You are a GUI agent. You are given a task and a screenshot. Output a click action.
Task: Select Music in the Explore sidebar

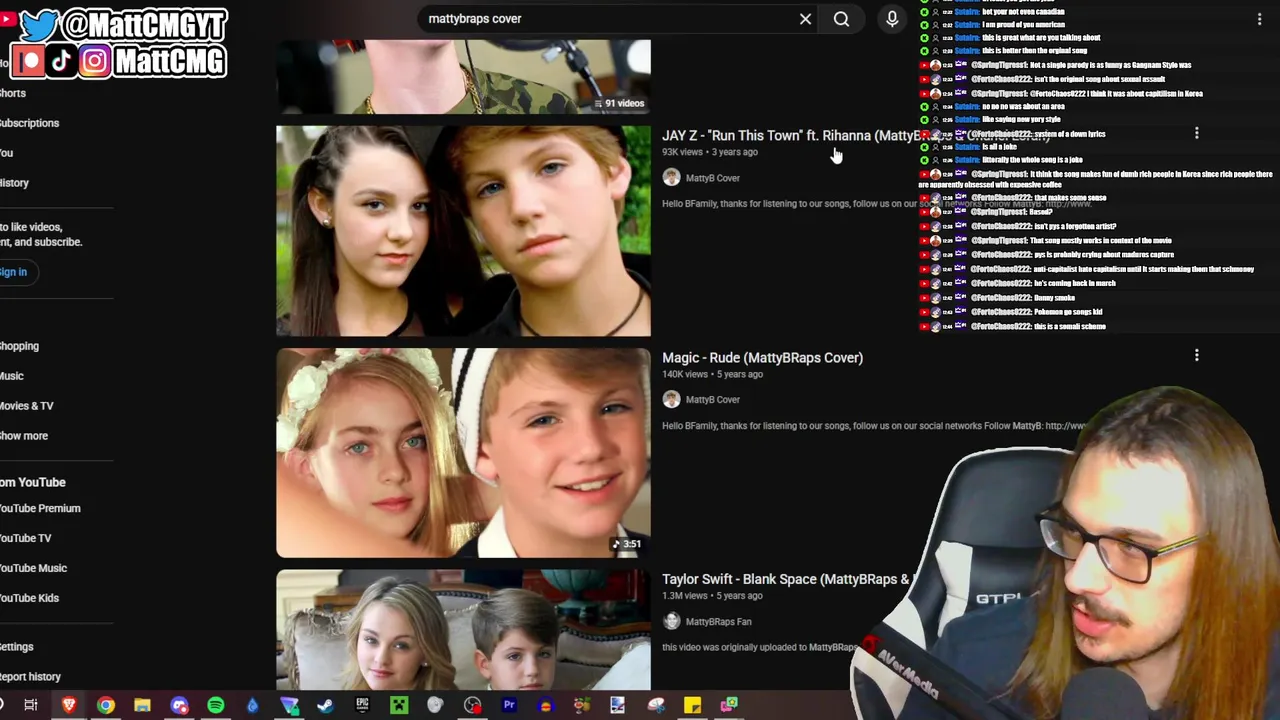click(x=11, y=376)
